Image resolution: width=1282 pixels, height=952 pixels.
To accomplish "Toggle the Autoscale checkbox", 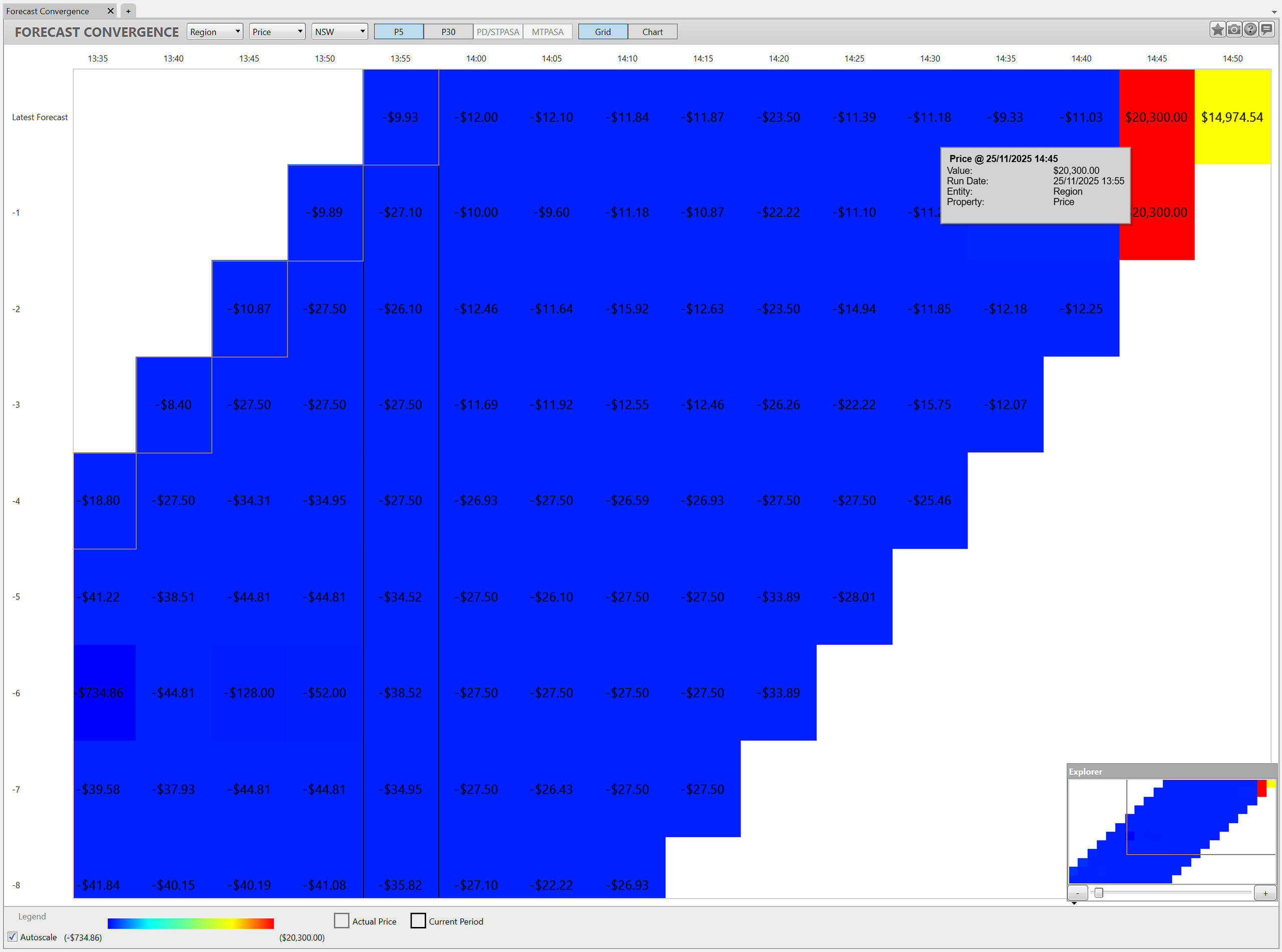I will (x=13, y=937).
